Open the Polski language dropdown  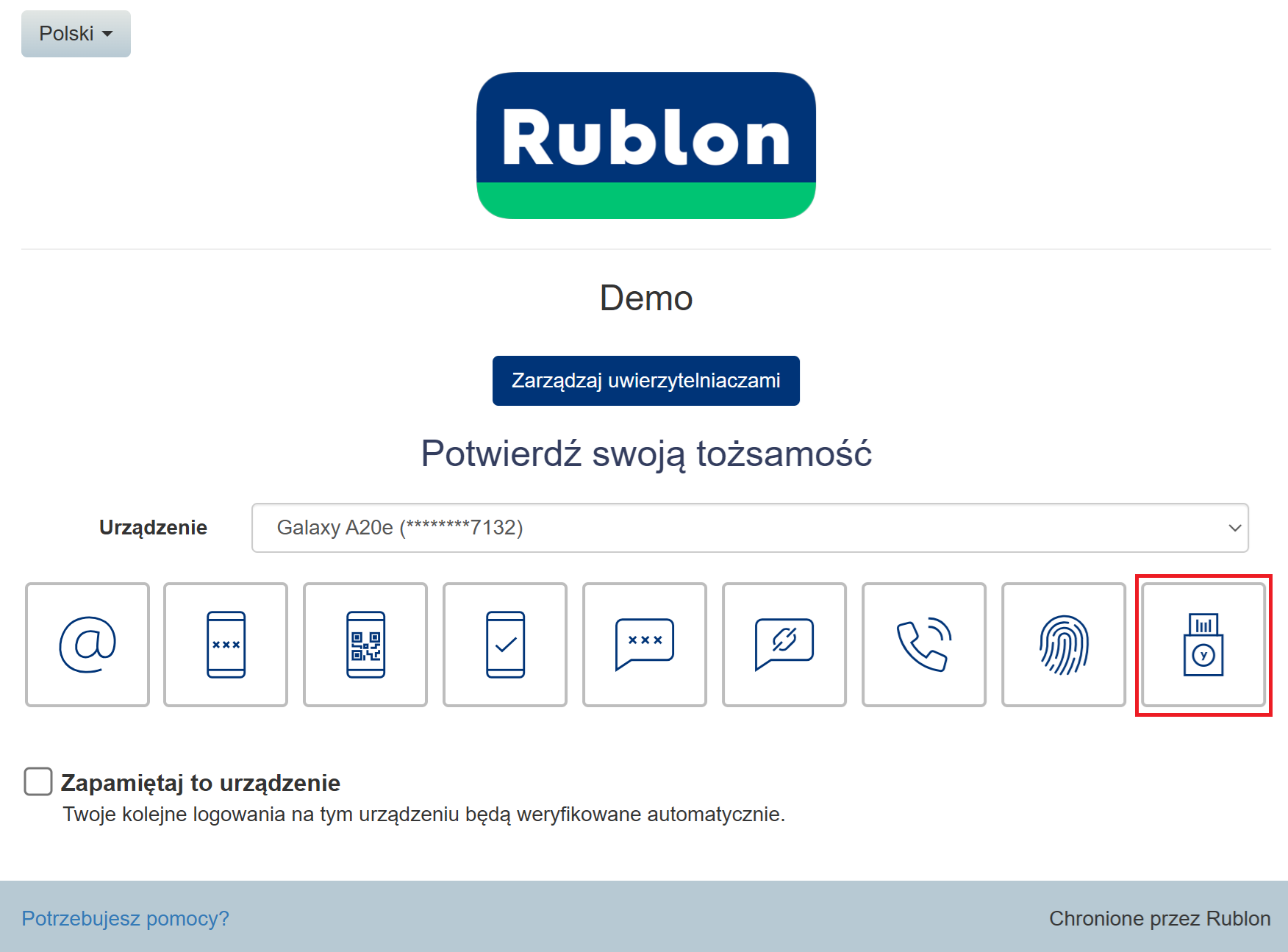pyautogui.click(x=76, y=34)
